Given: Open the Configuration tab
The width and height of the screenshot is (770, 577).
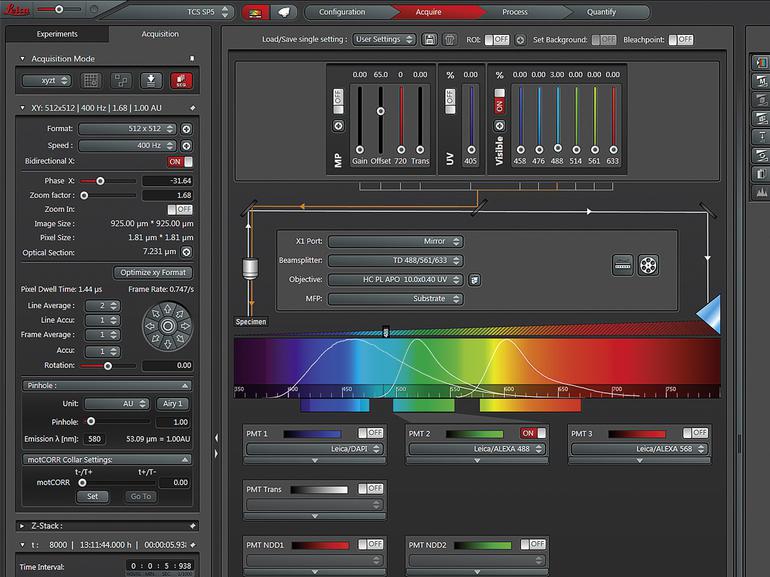Looking at the screenshot, I should (x=342, y=12).
